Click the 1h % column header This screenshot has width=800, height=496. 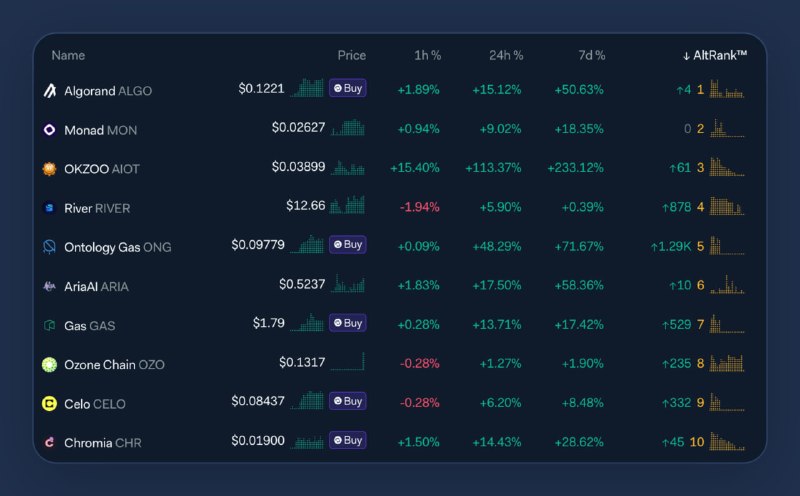[427, 56]
